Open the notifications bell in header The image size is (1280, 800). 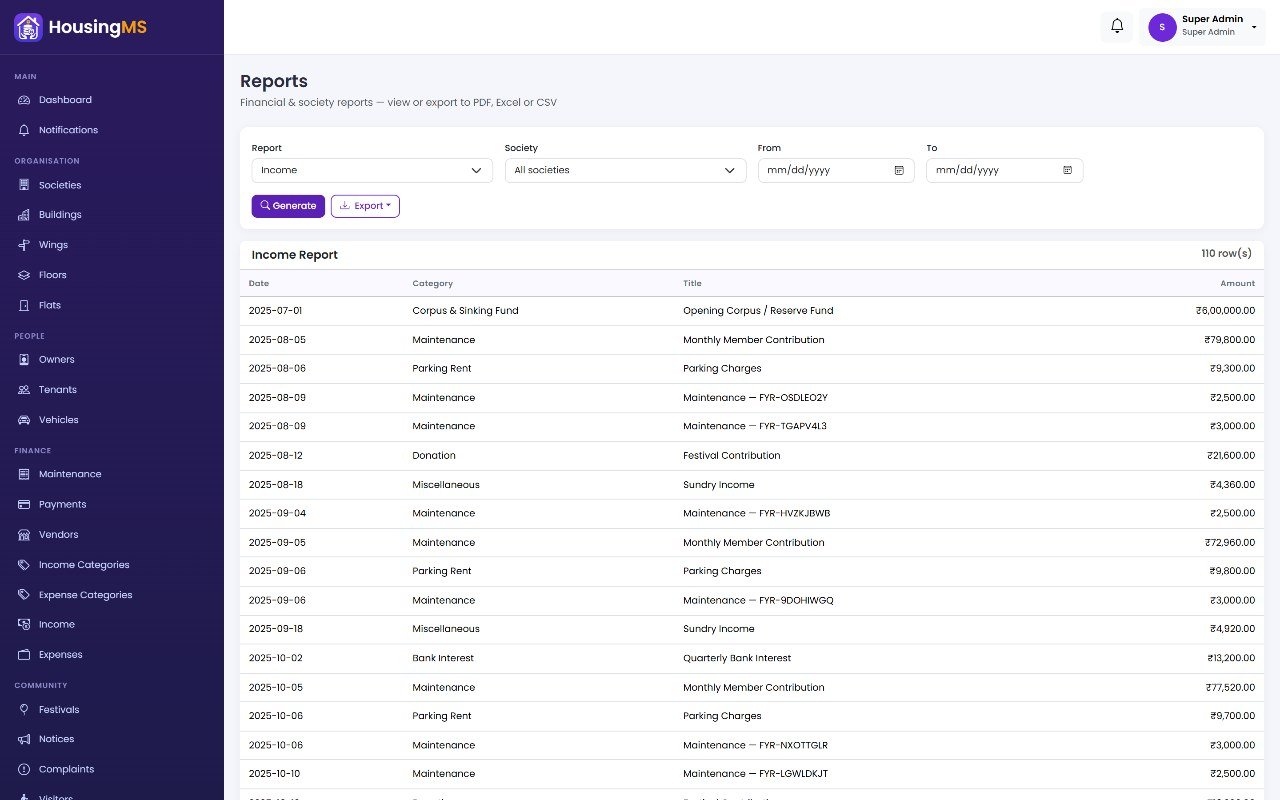click(x=1117, y=26)
